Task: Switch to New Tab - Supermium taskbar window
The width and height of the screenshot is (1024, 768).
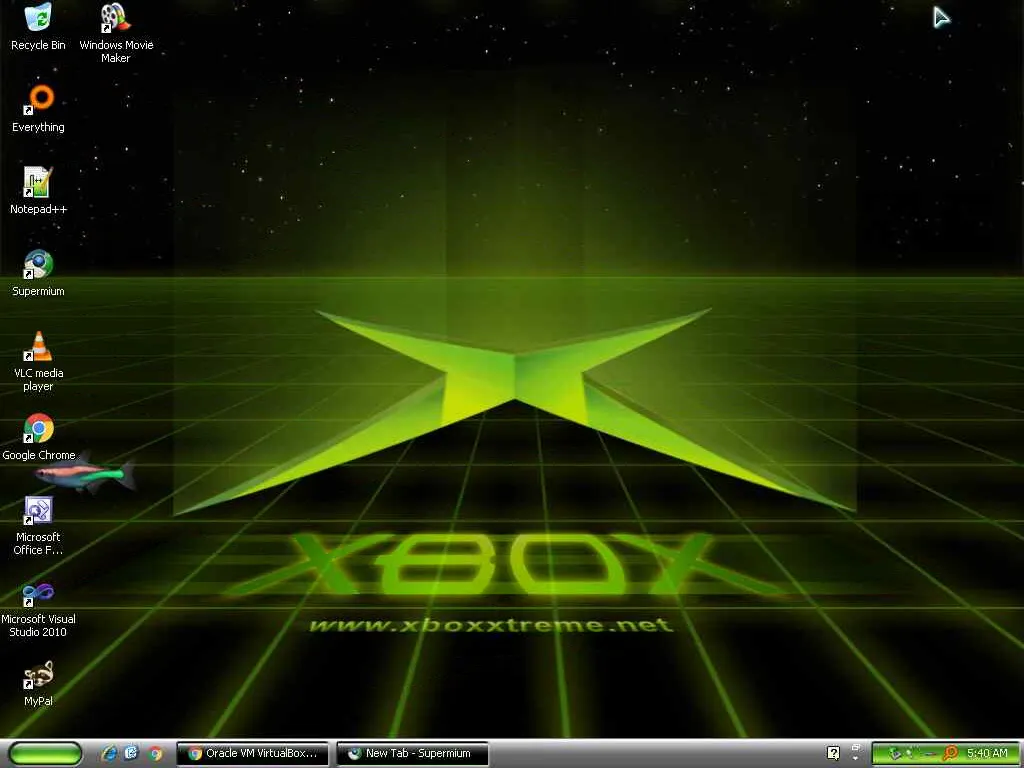Action: [x=413, y=754]
